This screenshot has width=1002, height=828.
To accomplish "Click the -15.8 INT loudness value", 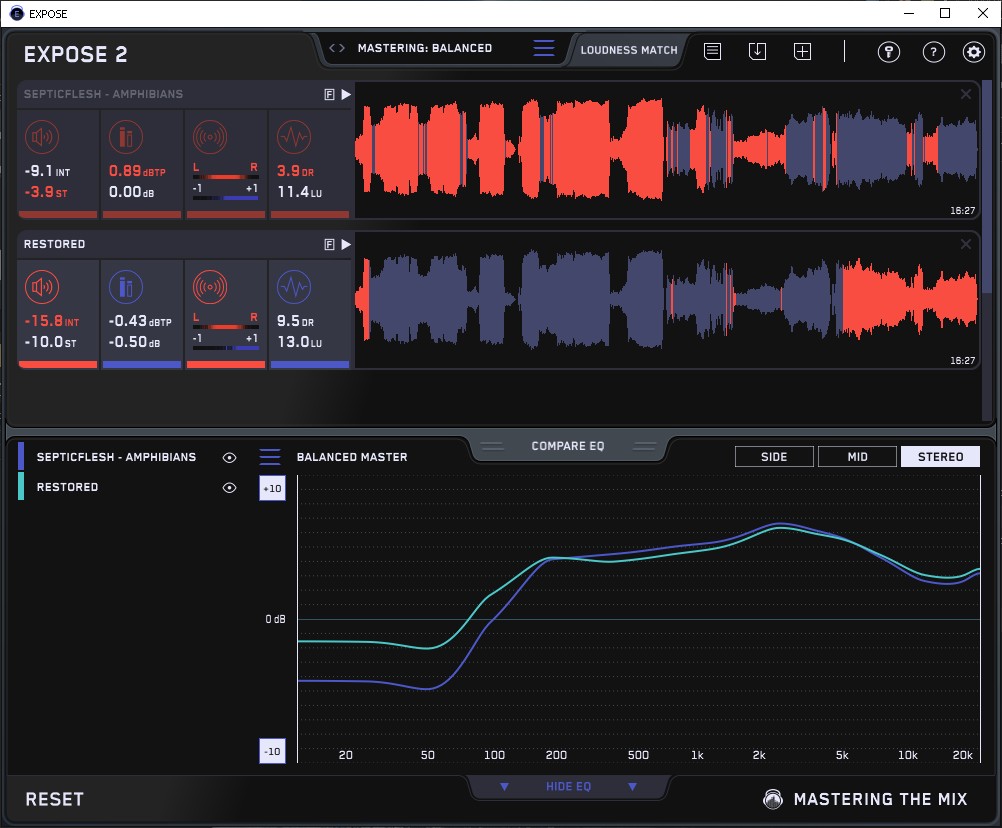I will pos(52,321).
